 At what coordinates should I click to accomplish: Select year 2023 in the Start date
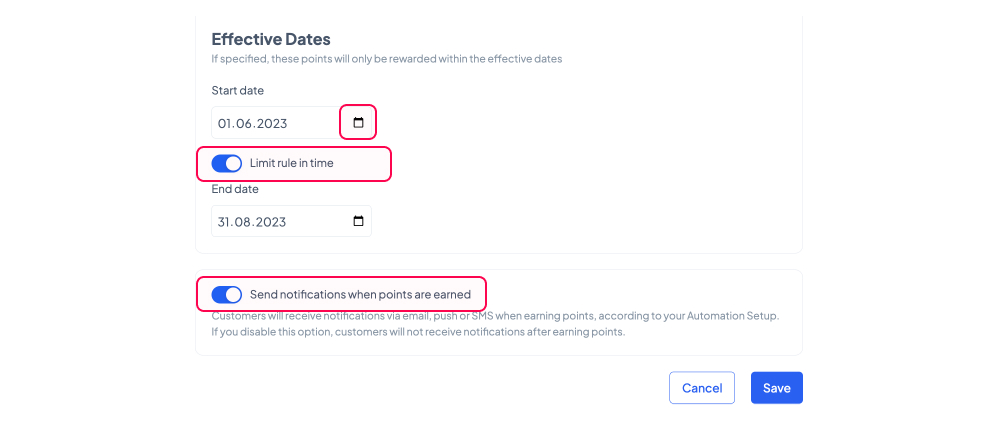(271, 124)
